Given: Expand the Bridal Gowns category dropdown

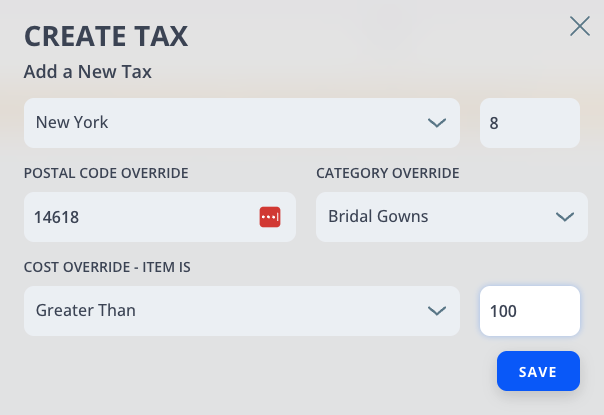Looking at the screenshot, I should click(452, 217).
